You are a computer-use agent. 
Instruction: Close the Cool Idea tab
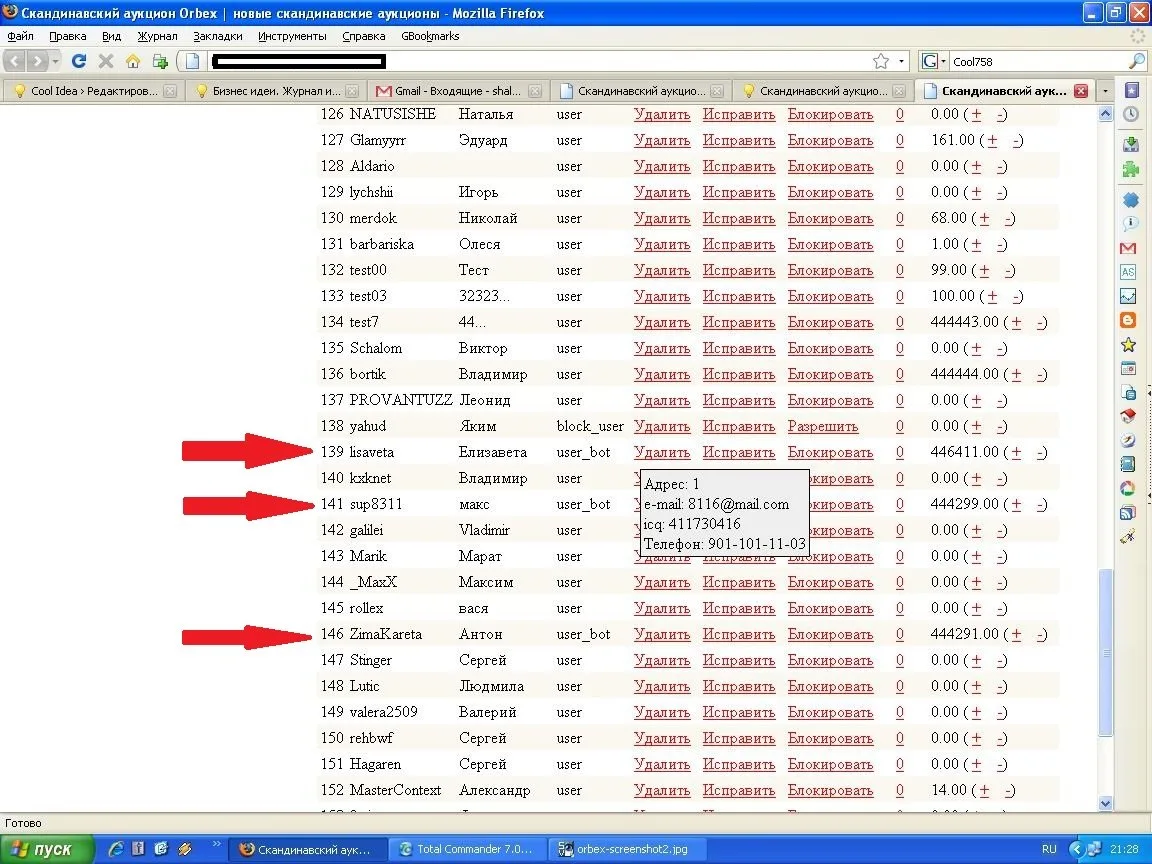pyautogui.click(x=170, y=91)
